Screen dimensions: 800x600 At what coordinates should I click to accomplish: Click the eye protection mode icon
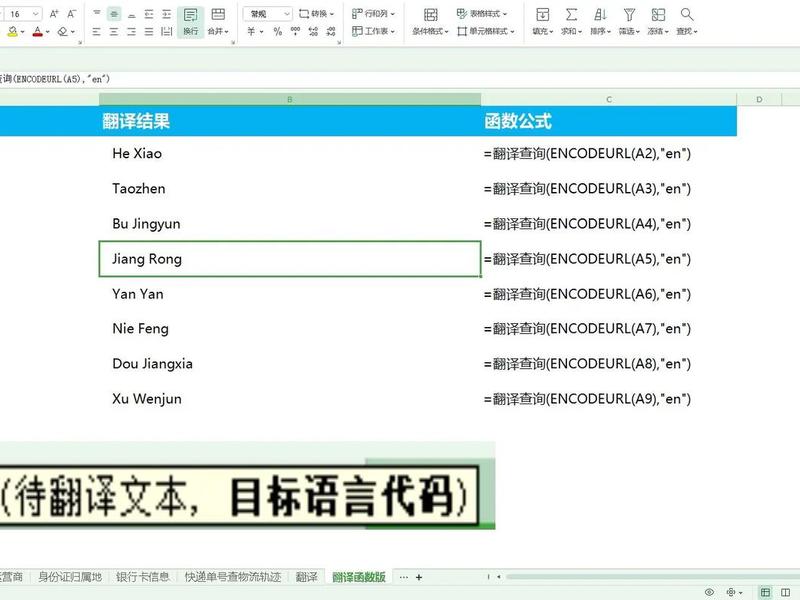709,592
